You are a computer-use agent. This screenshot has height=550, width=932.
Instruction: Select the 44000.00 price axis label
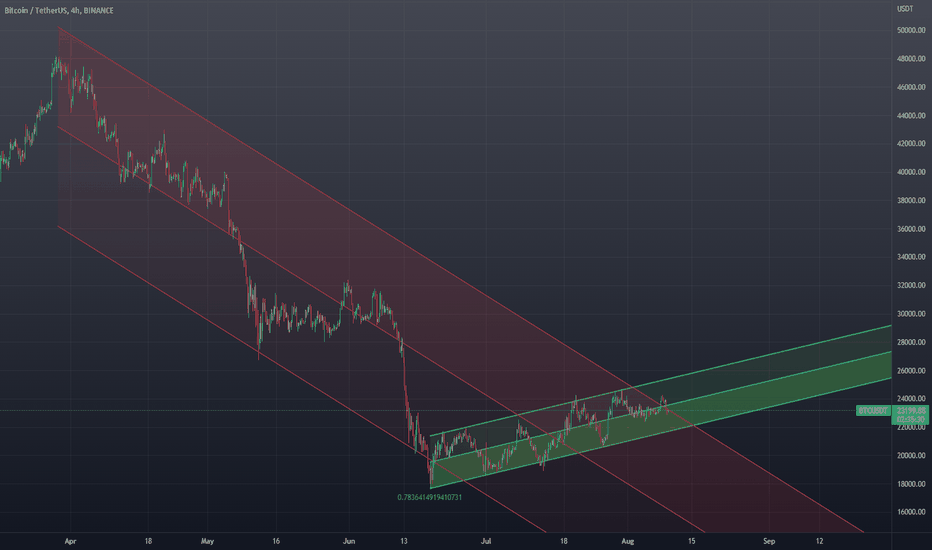pyautogui.click(x=911, y=115)
